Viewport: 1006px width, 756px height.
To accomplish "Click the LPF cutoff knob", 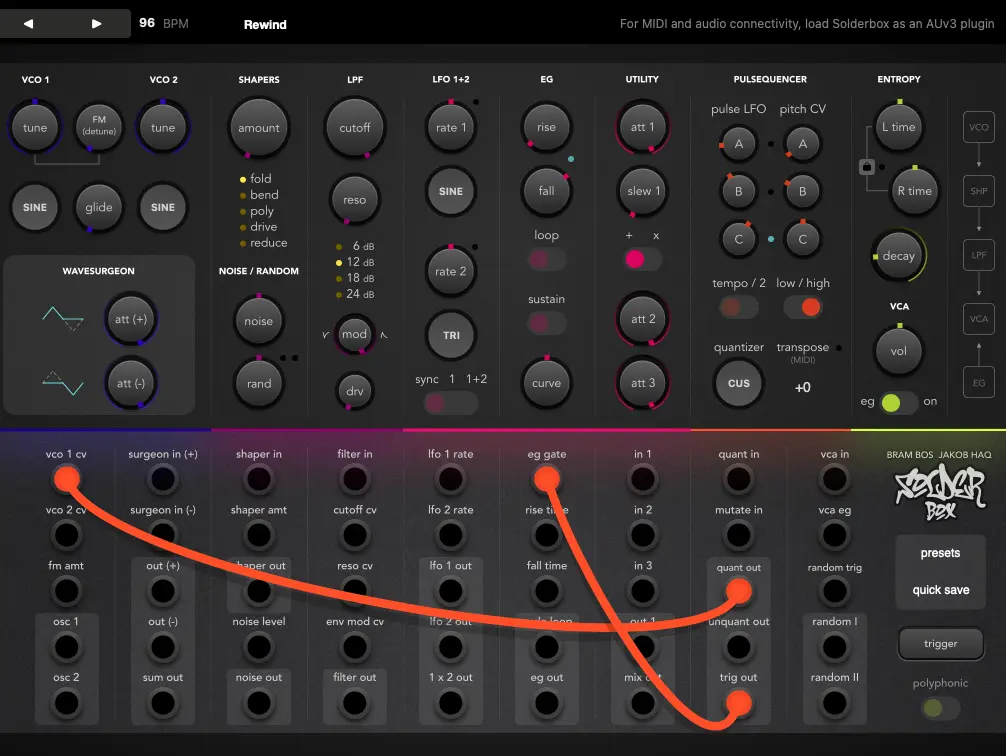I will pos(355,127).
